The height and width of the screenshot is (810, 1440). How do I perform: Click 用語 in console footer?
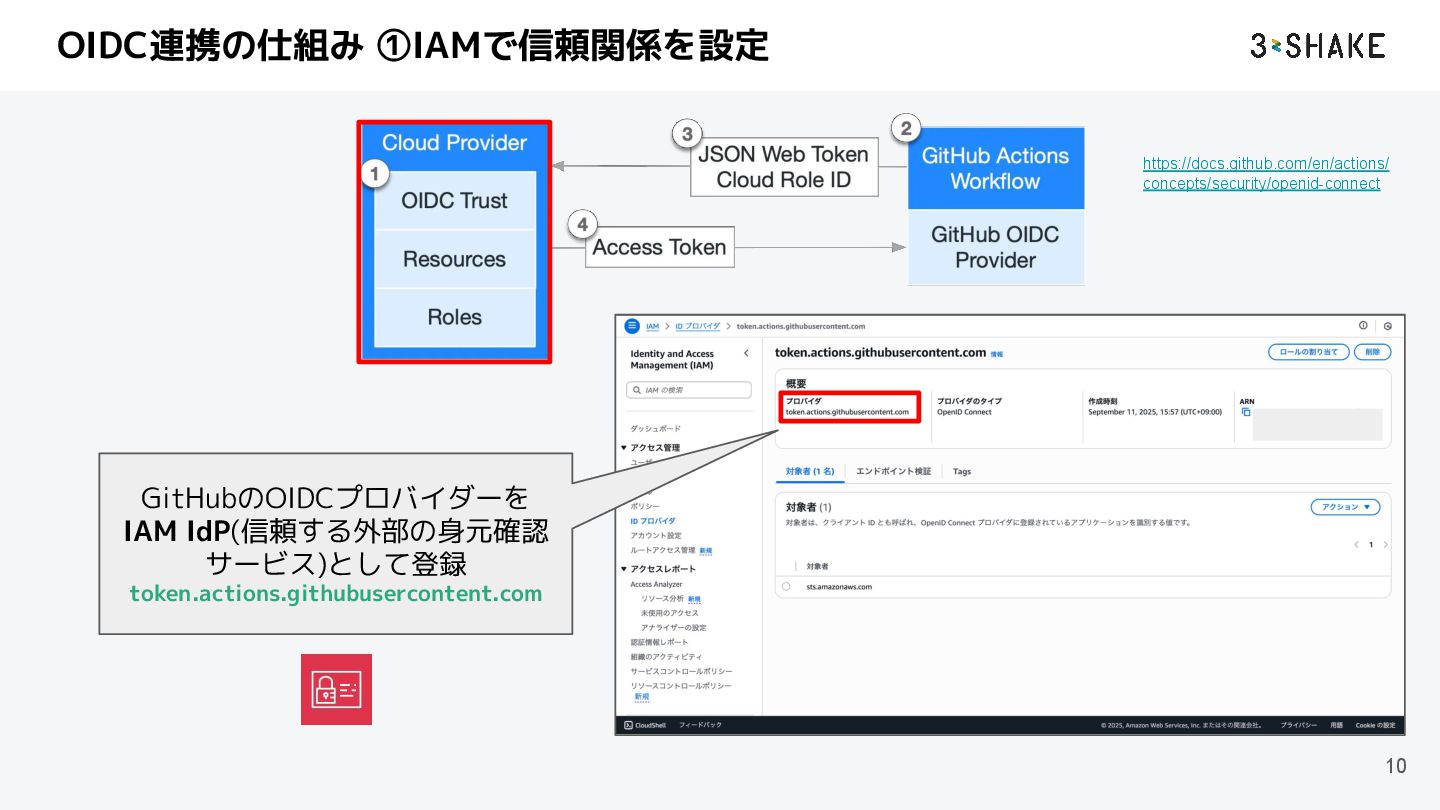(x=1336, y=725)
